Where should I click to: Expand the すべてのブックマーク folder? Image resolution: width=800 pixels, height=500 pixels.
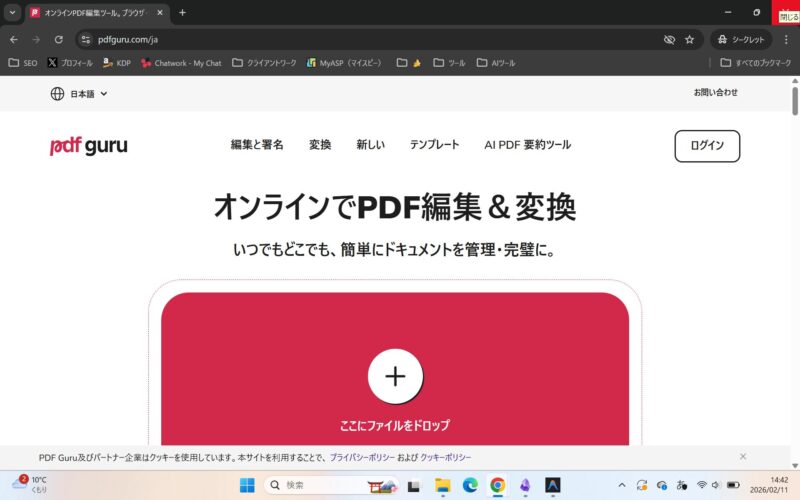(755, 62)
